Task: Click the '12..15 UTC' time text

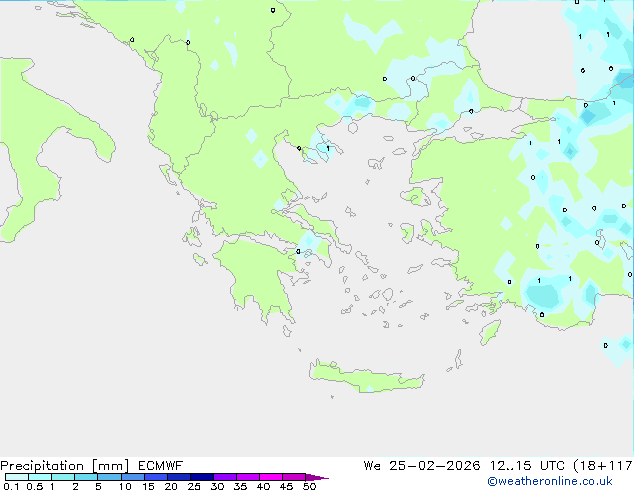Action: tap(527, 466)
